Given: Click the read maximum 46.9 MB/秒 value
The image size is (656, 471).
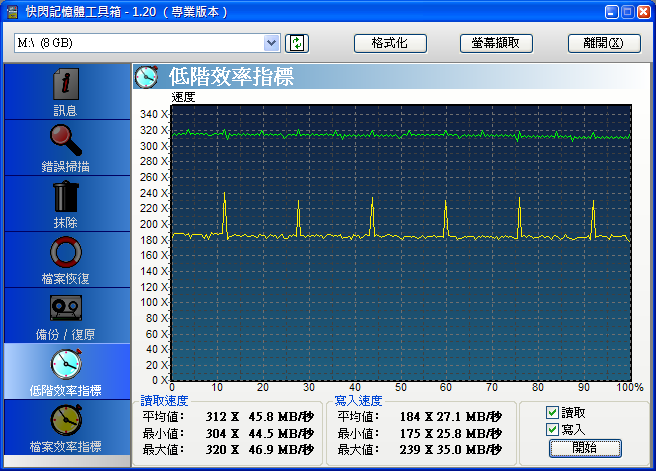Looking at the screenshot, I should (281, 450).
